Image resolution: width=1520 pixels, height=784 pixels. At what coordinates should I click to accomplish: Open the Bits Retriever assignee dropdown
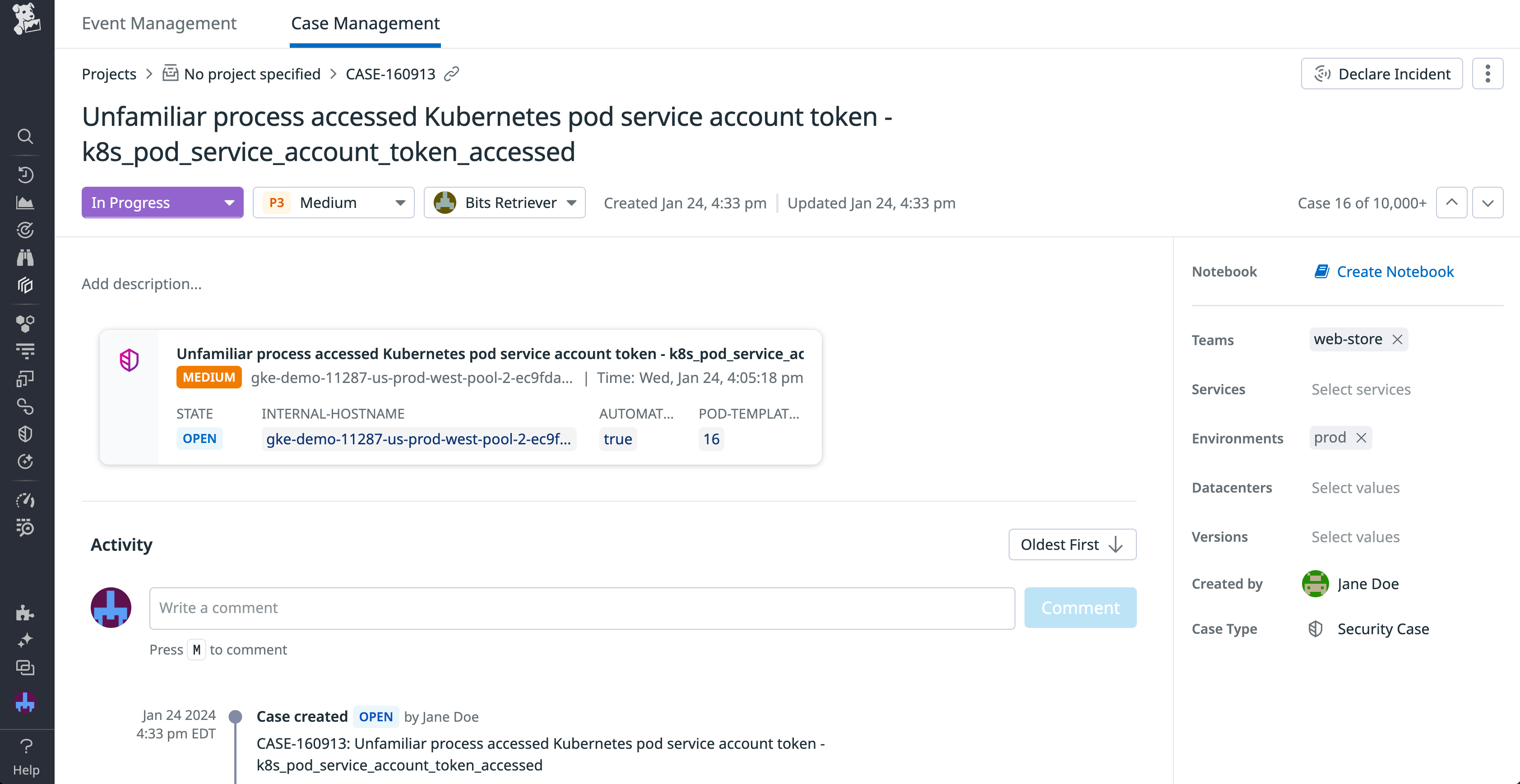pyautogui.click(x=505, y=203)
